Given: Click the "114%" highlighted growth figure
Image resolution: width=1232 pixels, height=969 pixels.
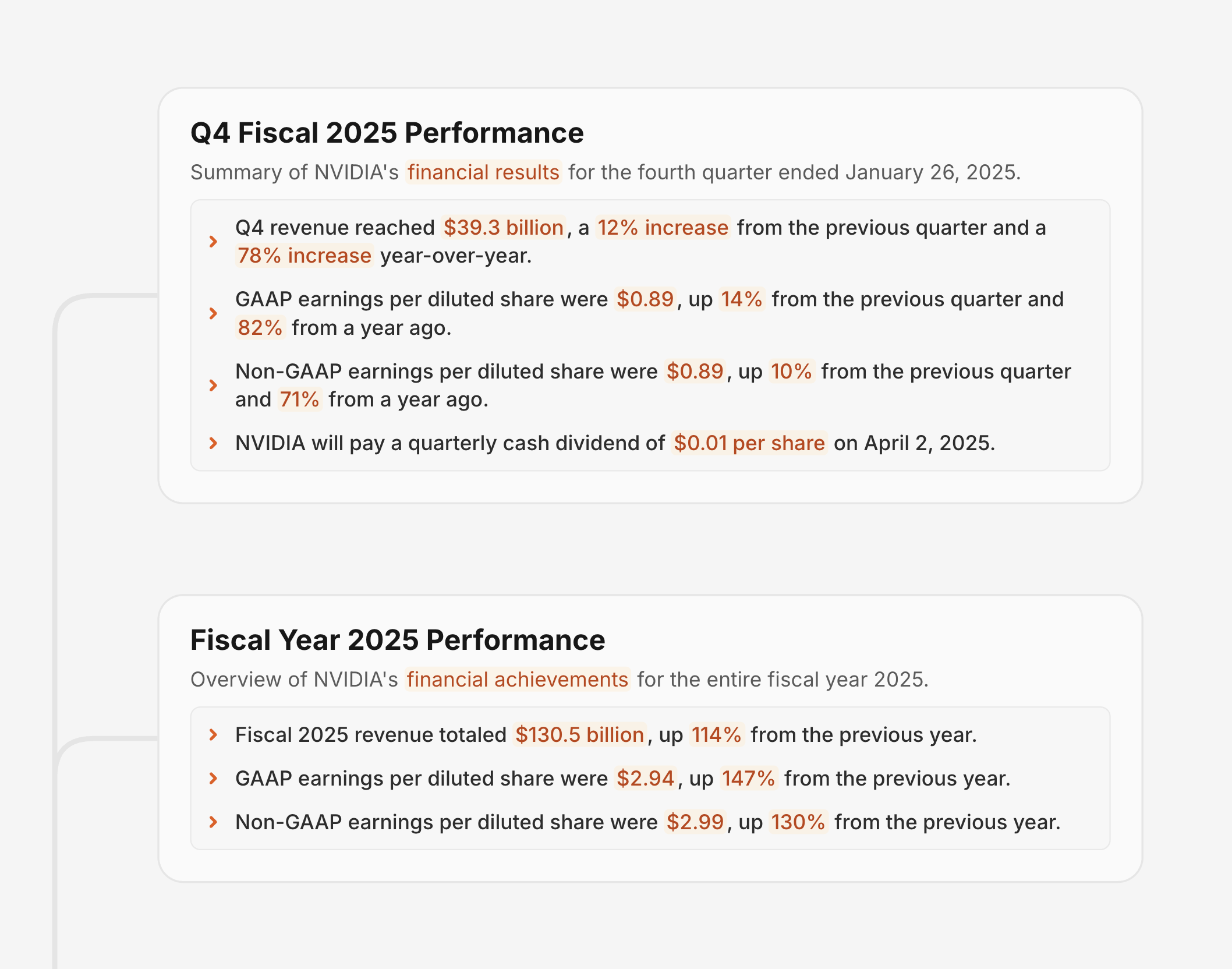Looking at the screenshot, I should point(716,735).
